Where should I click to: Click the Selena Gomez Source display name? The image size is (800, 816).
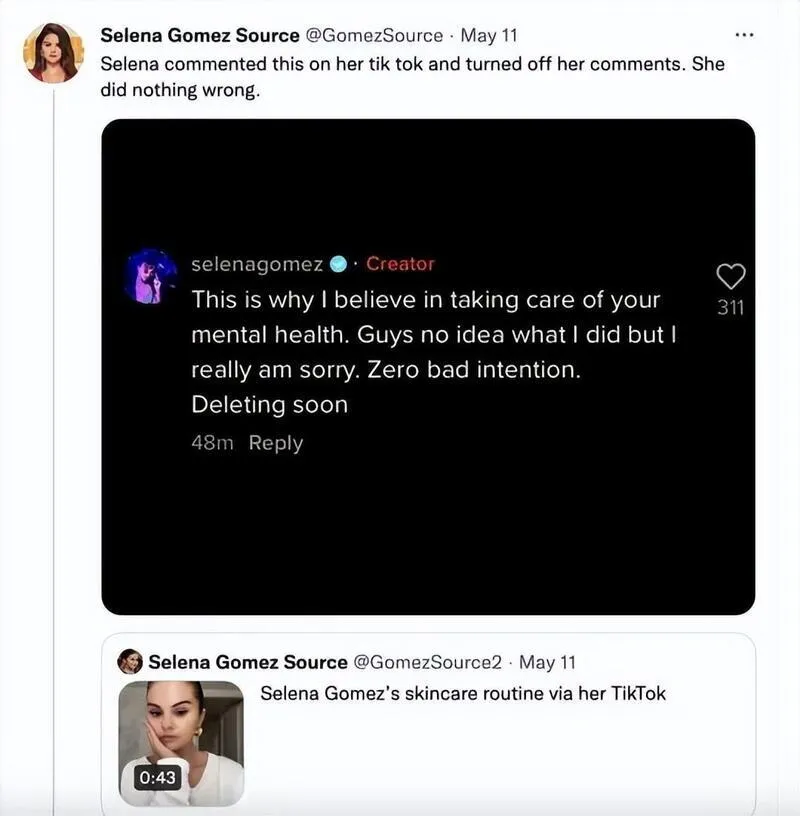click(x=200, y=35)
